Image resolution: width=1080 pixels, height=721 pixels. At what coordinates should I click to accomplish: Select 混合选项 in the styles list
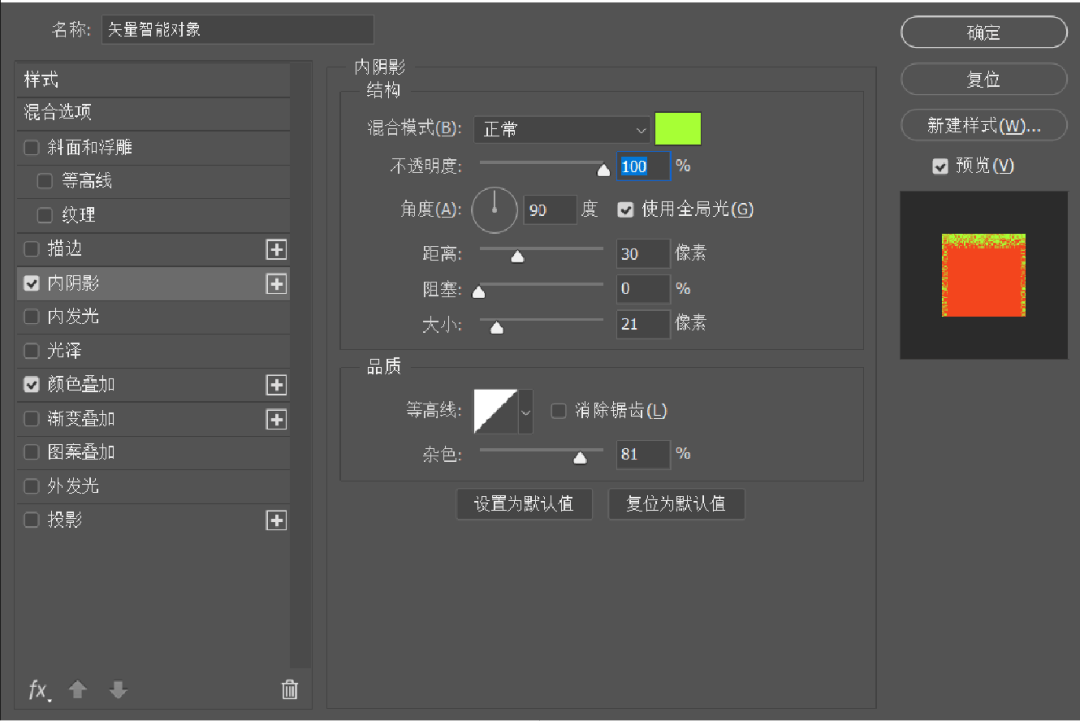pyautogui.click(x=58, y=113)
